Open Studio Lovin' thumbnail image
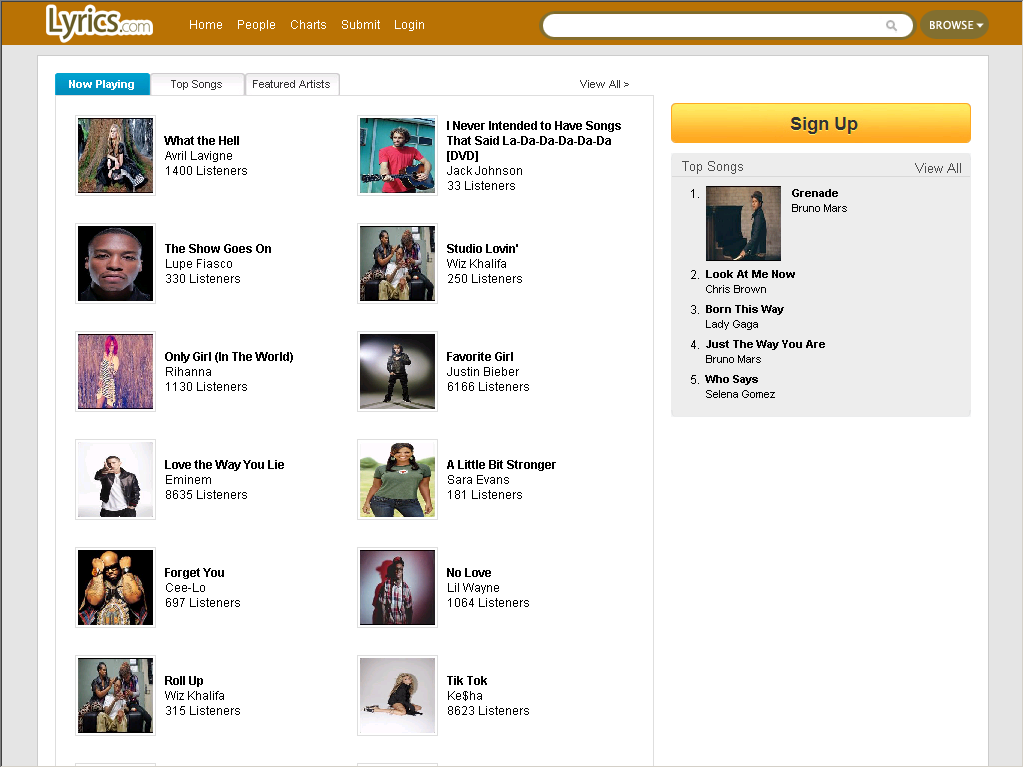 tap(397, 263)
